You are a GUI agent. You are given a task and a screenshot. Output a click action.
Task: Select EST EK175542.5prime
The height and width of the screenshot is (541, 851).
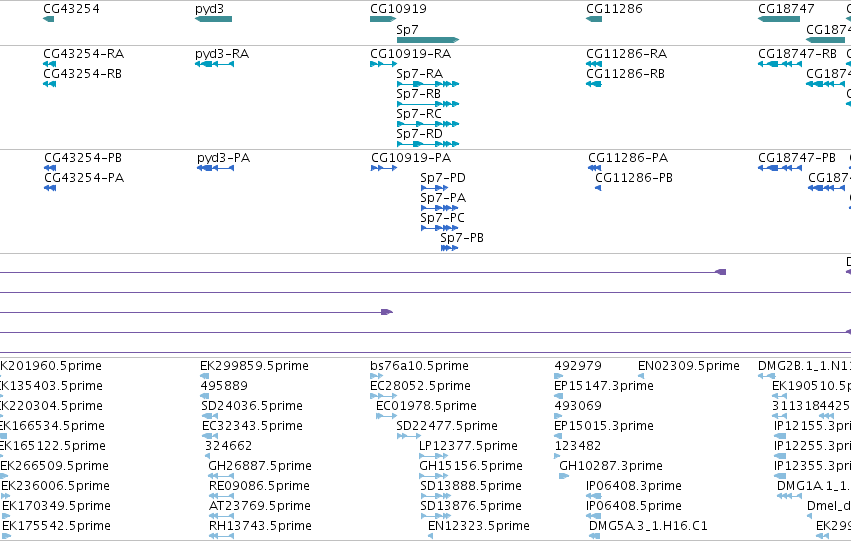tap(5, 536)
